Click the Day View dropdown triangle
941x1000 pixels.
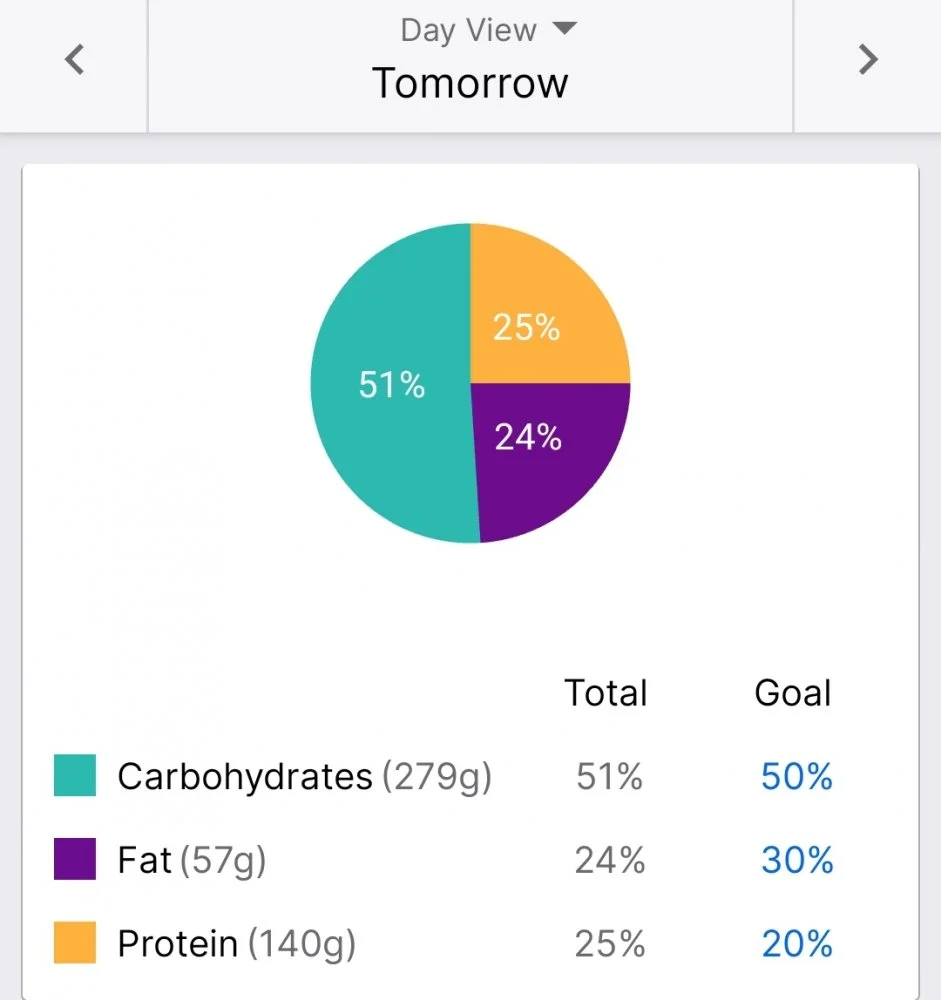point(565,29)
